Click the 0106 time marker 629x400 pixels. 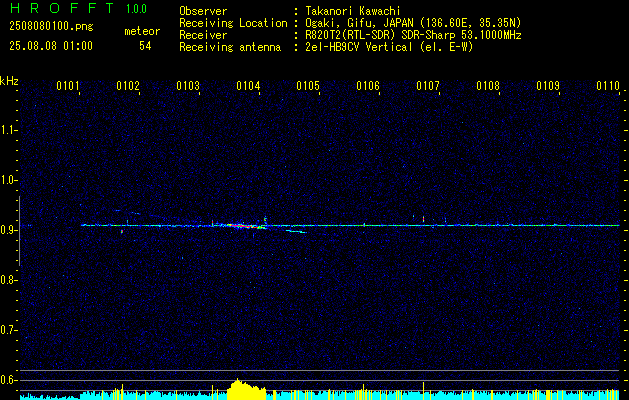click(368, 86)
